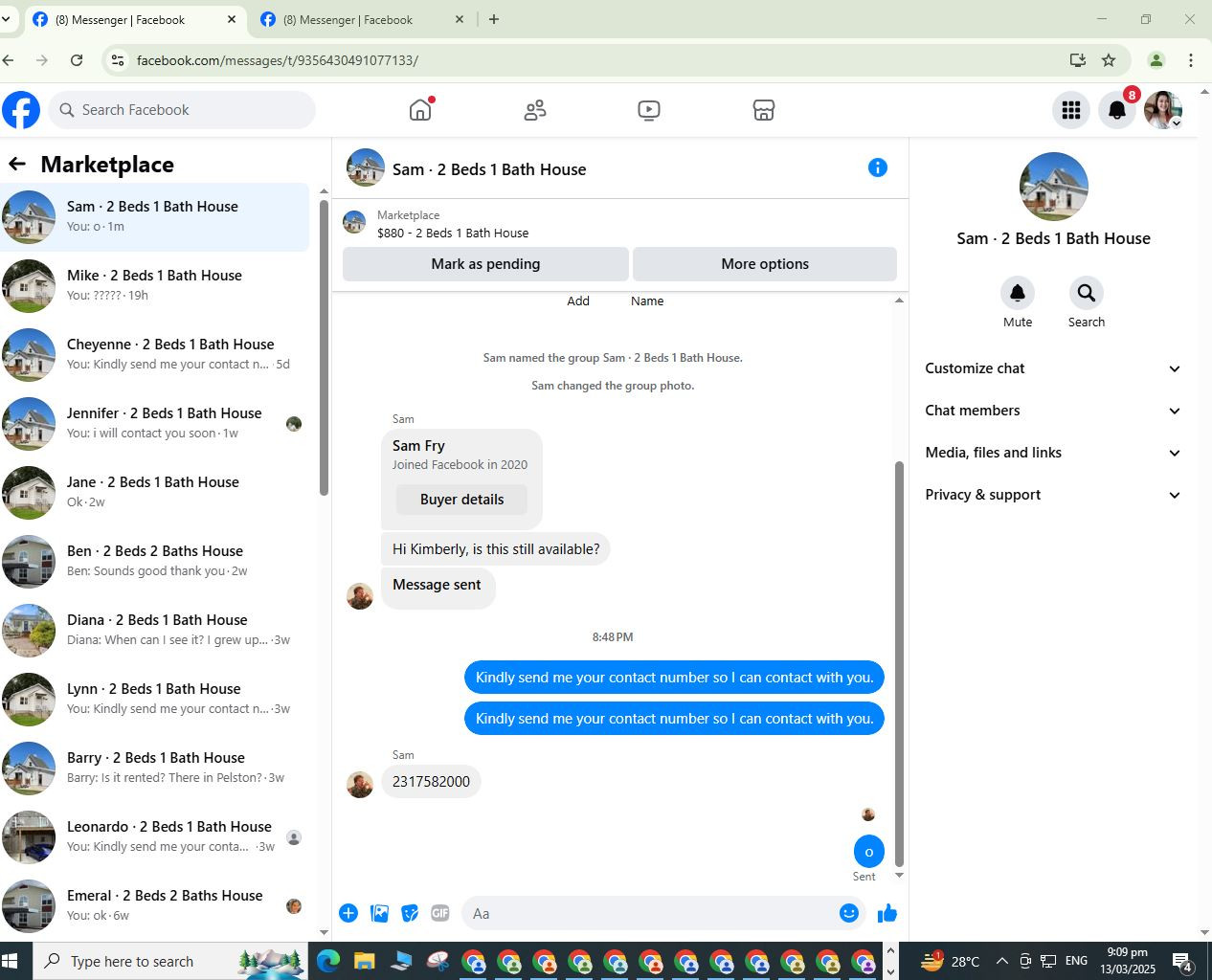Expand Chat members section
This screenshot has height=980, width=1212.
tap(1053, 411)
